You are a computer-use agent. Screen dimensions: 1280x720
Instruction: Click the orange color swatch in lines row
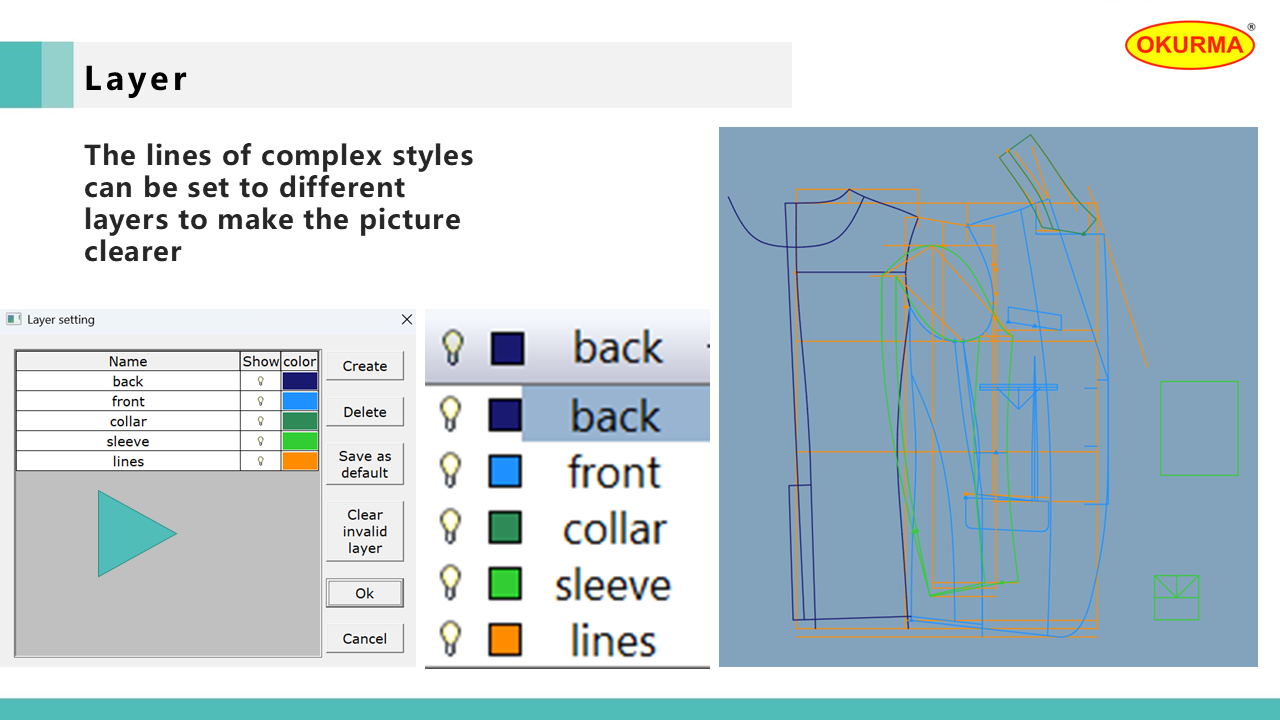(x=300, y=461)
